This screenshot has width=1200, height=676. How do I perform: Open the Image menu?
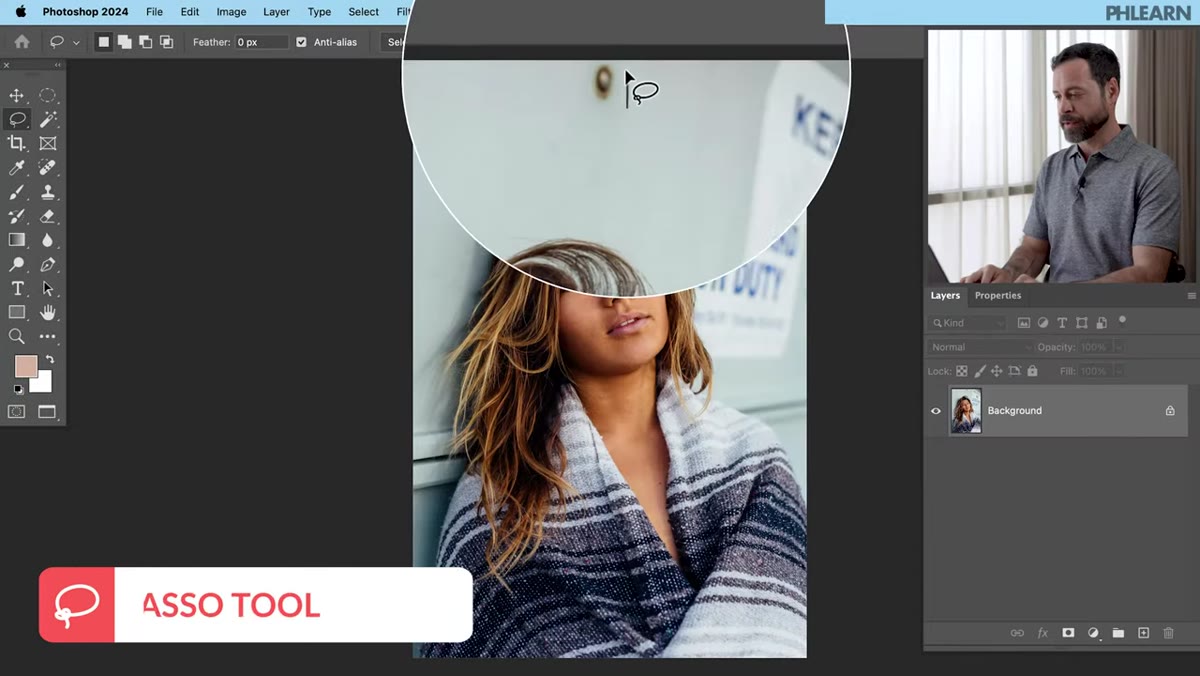231,12
